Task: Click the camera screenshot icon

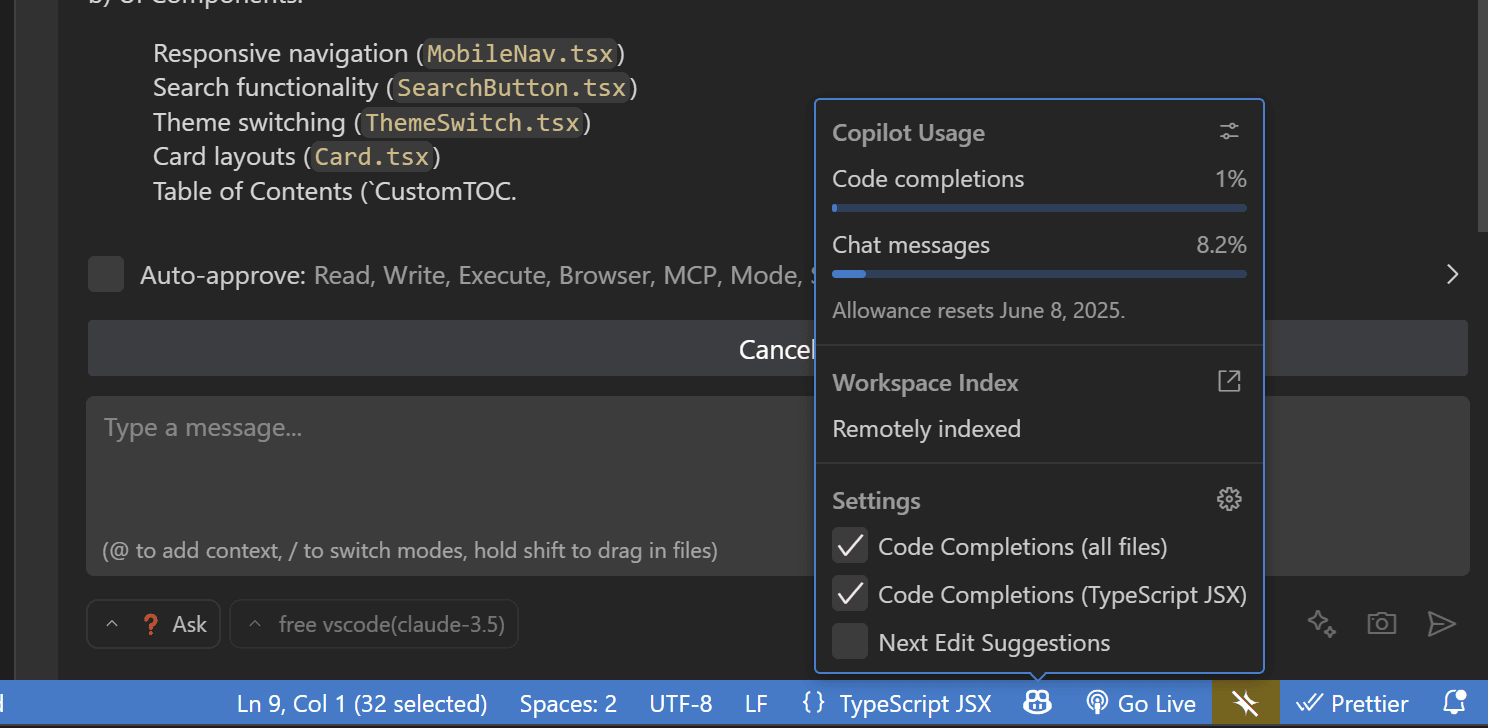Action: [1381, 624]
